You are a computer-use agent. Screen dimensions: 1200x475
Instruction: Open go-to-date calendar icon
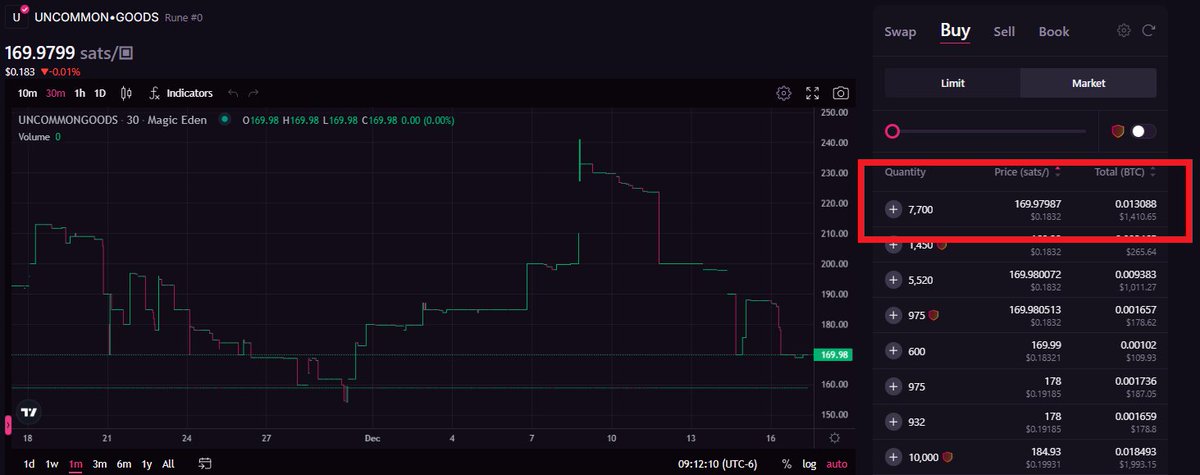(205, 463)
